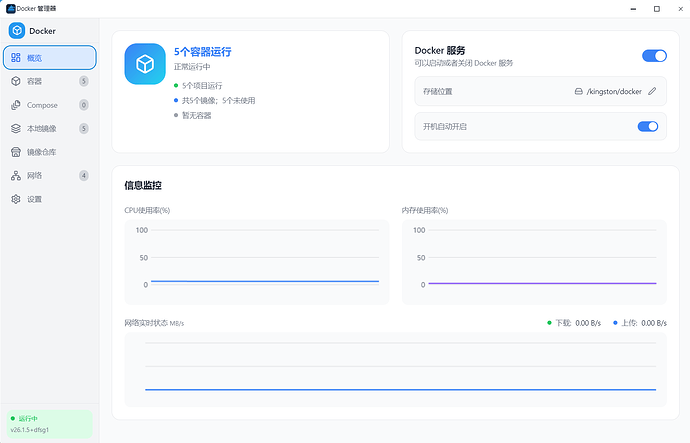
Task: Click the 运行中 status panel
Action: click(50, 424)
